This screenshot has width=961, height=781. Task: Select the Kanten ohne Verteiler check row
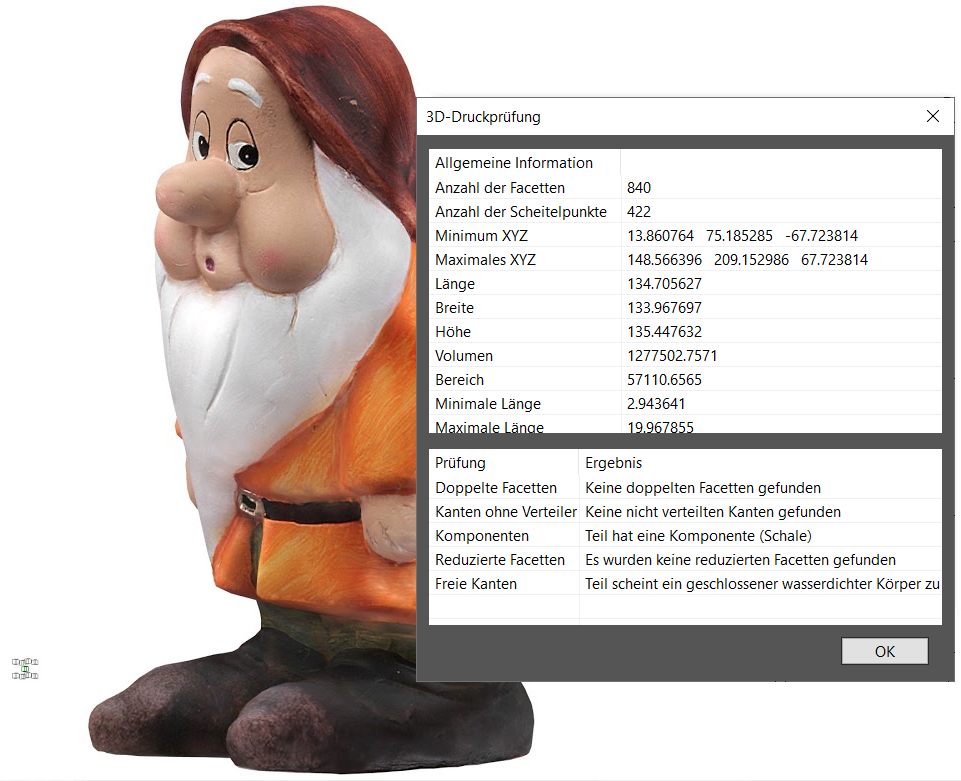click(x=685, y=512)
